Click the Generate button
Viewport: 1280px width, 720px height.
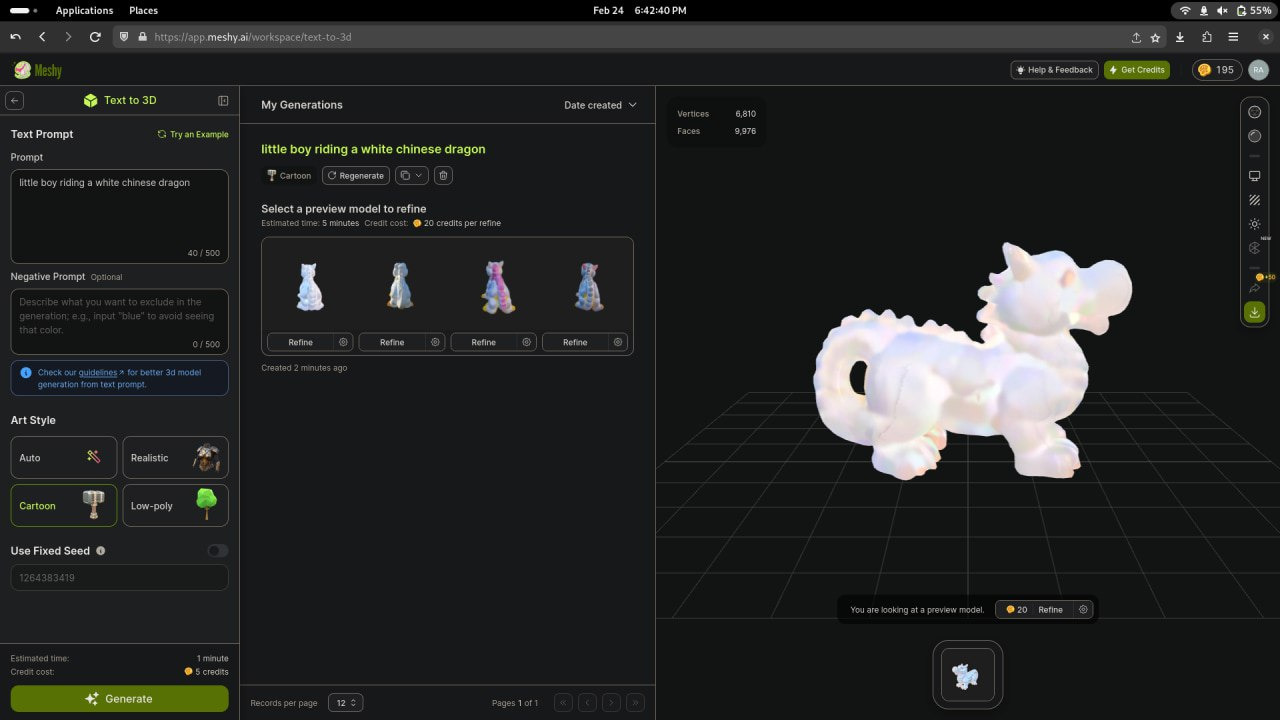[120, 699]
